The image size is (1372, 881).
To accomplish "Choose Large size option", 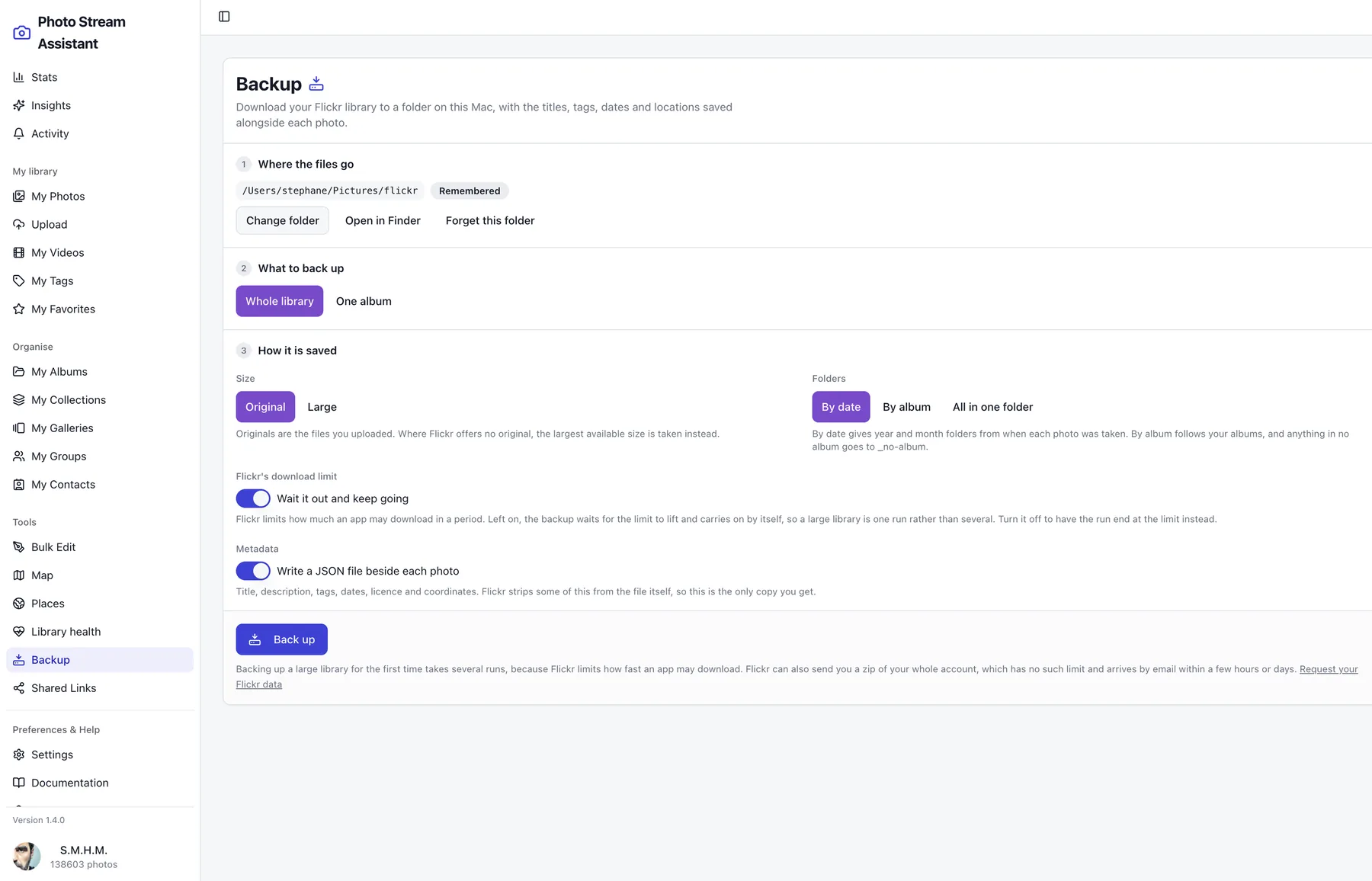I will click(322, 407).
